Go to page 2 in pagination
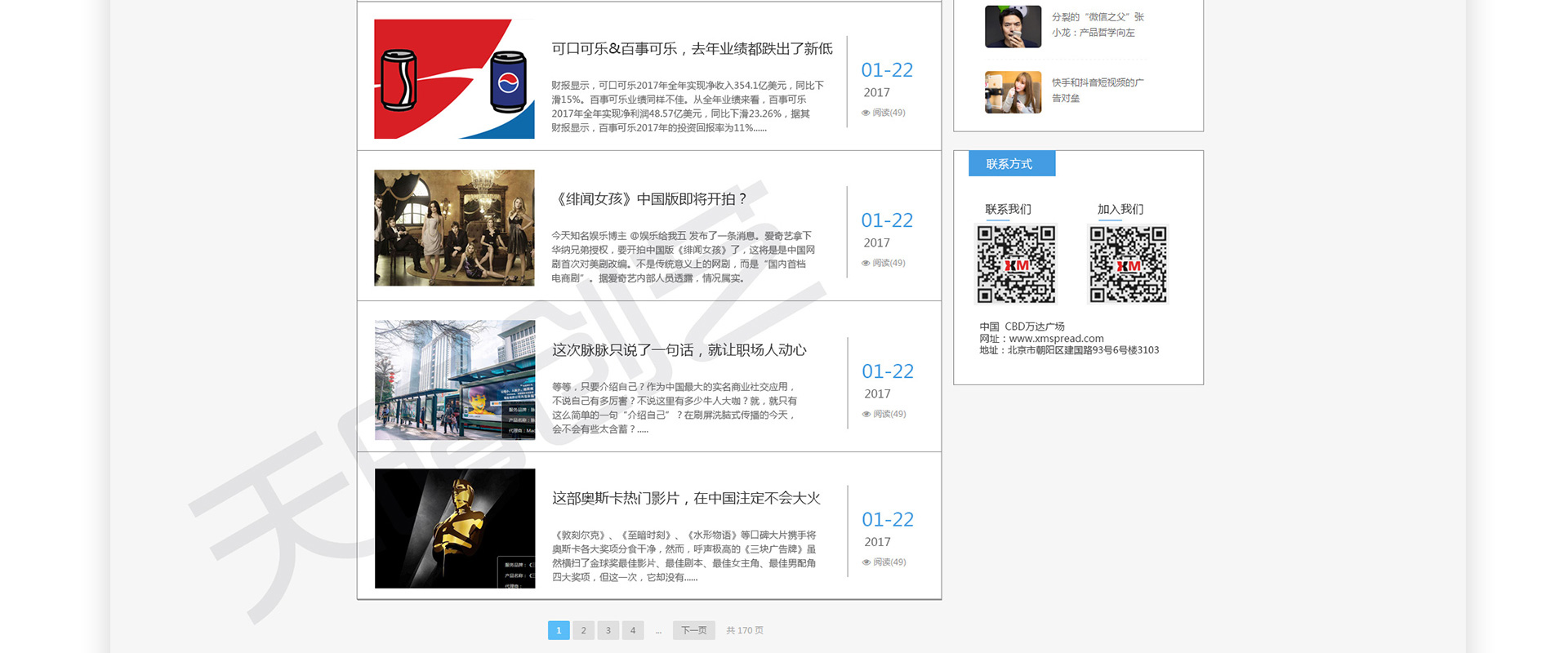The image size is (1568, 653). click(x=583, y=630)
